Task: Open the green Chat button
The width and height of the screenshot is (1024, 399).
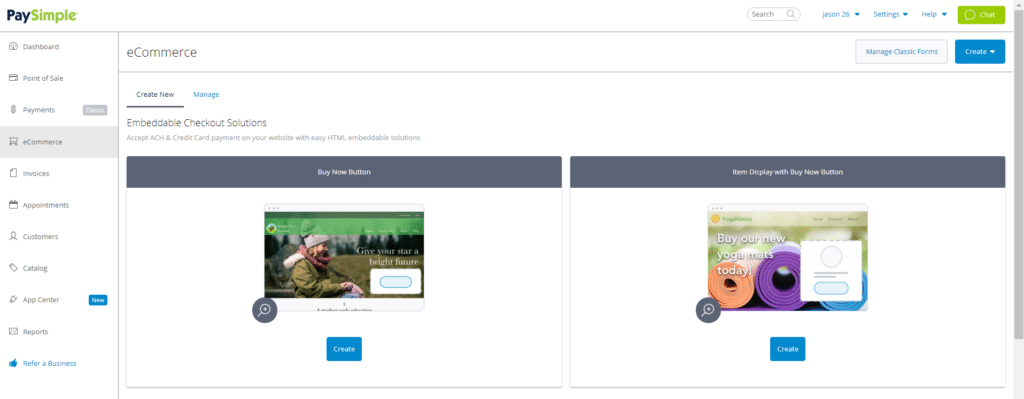Action: [x=981, y=14]
